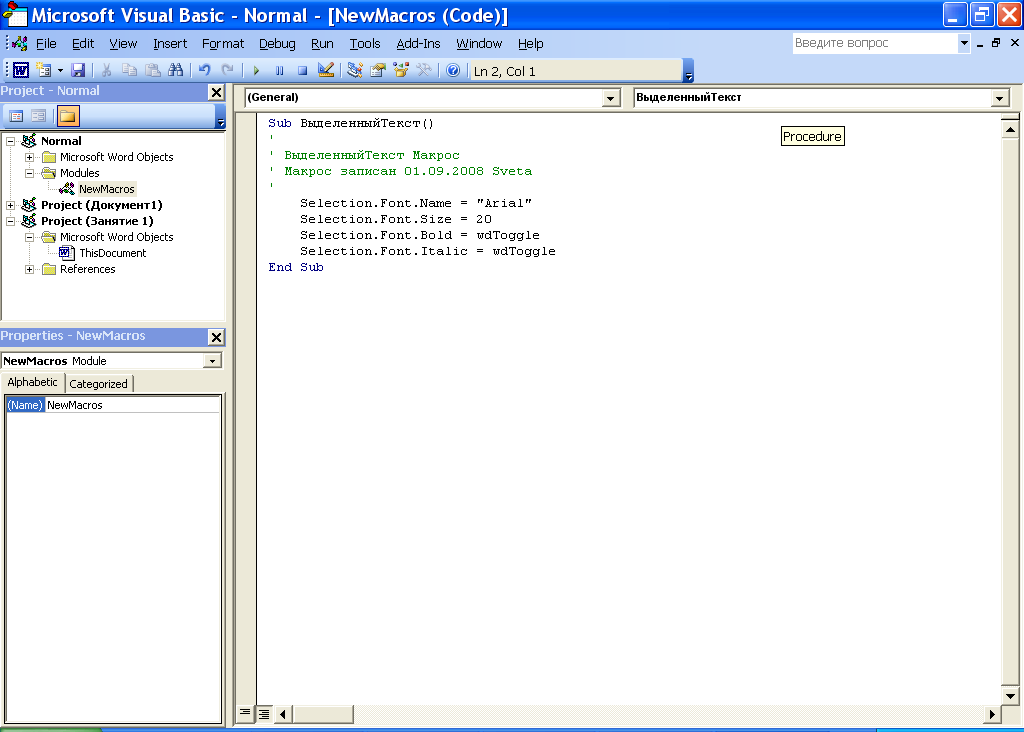The image size is (1024, 732).
Task: Save Normal with the floppy disk icon
Action: coord(78,70)
